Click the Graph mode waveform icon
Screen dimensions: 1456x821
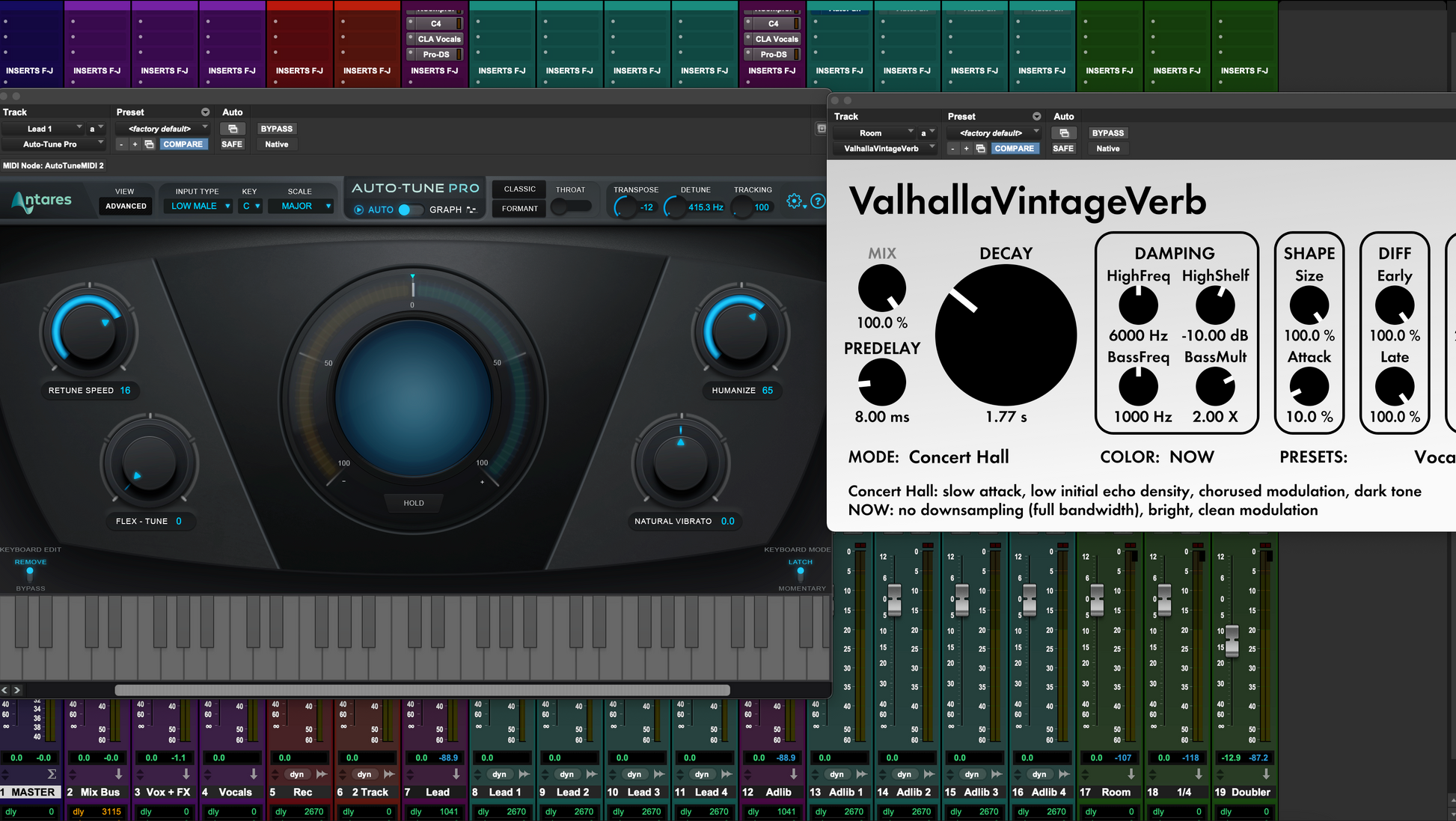[x=471, y=210]
